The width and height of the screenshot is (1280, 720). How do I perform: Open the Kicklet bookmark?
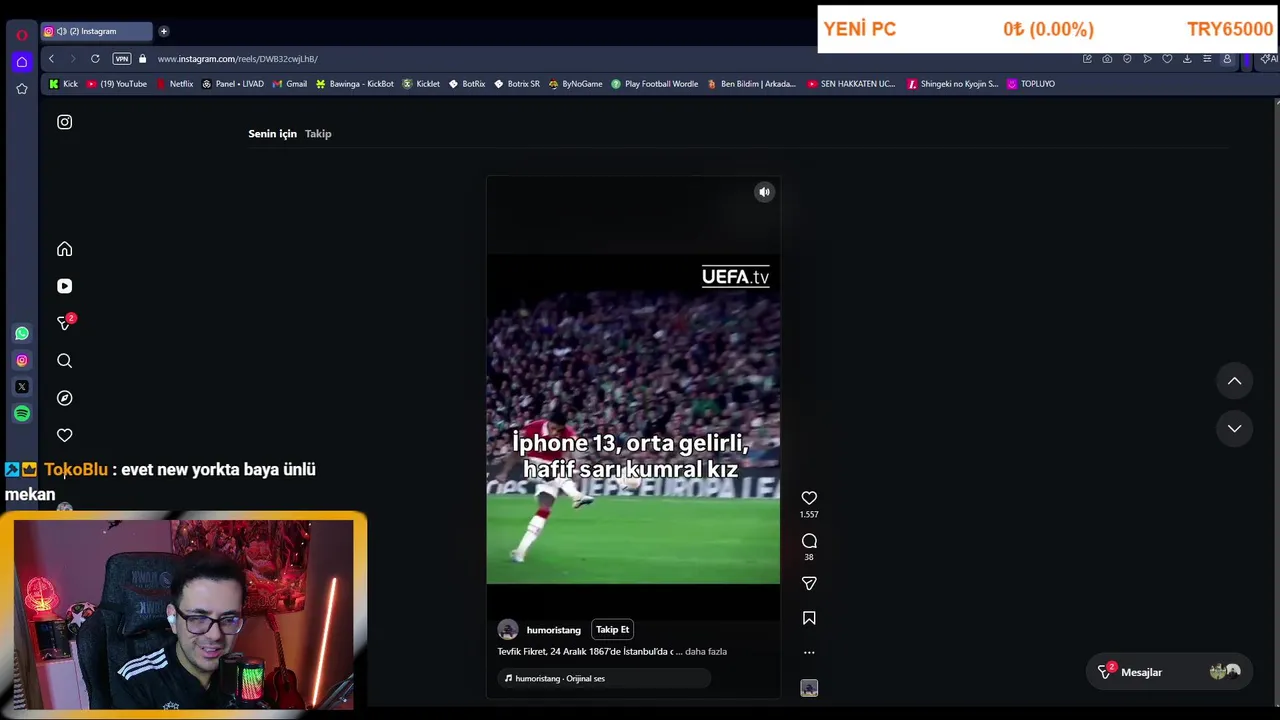pyautogui.click(x=421, y=84)
